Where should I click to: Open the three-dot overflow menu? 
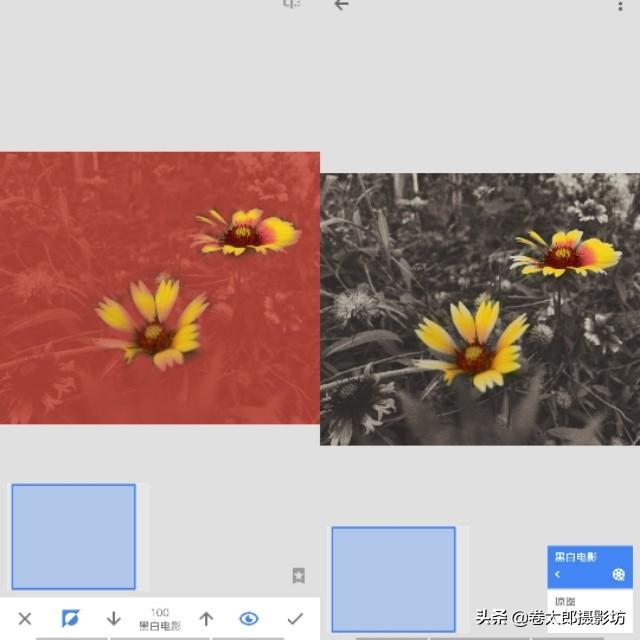coord(621,5)
